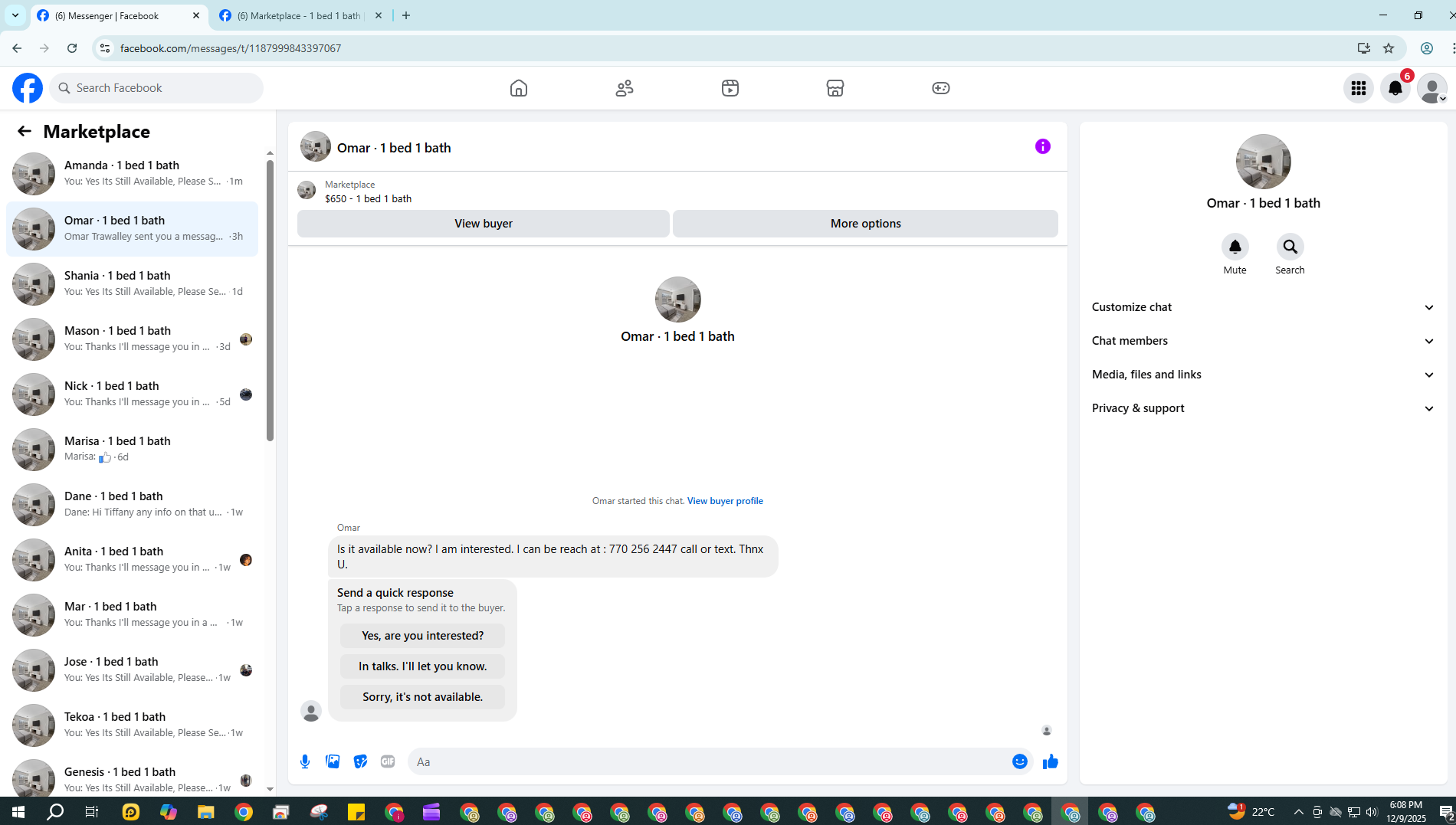Open the Mar 1 bed 1 bath conversation
The height and width of the screenshot is (825, 1456).
(132, 615)
